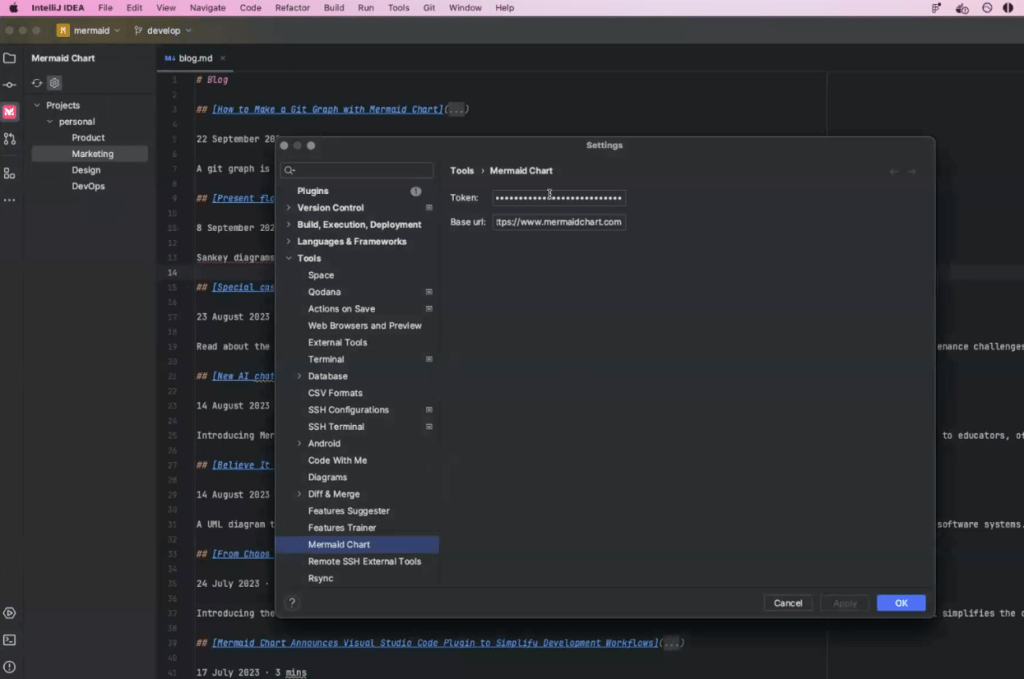Open the File menu
Screen dimensions: 1024x679
[105, 8]
